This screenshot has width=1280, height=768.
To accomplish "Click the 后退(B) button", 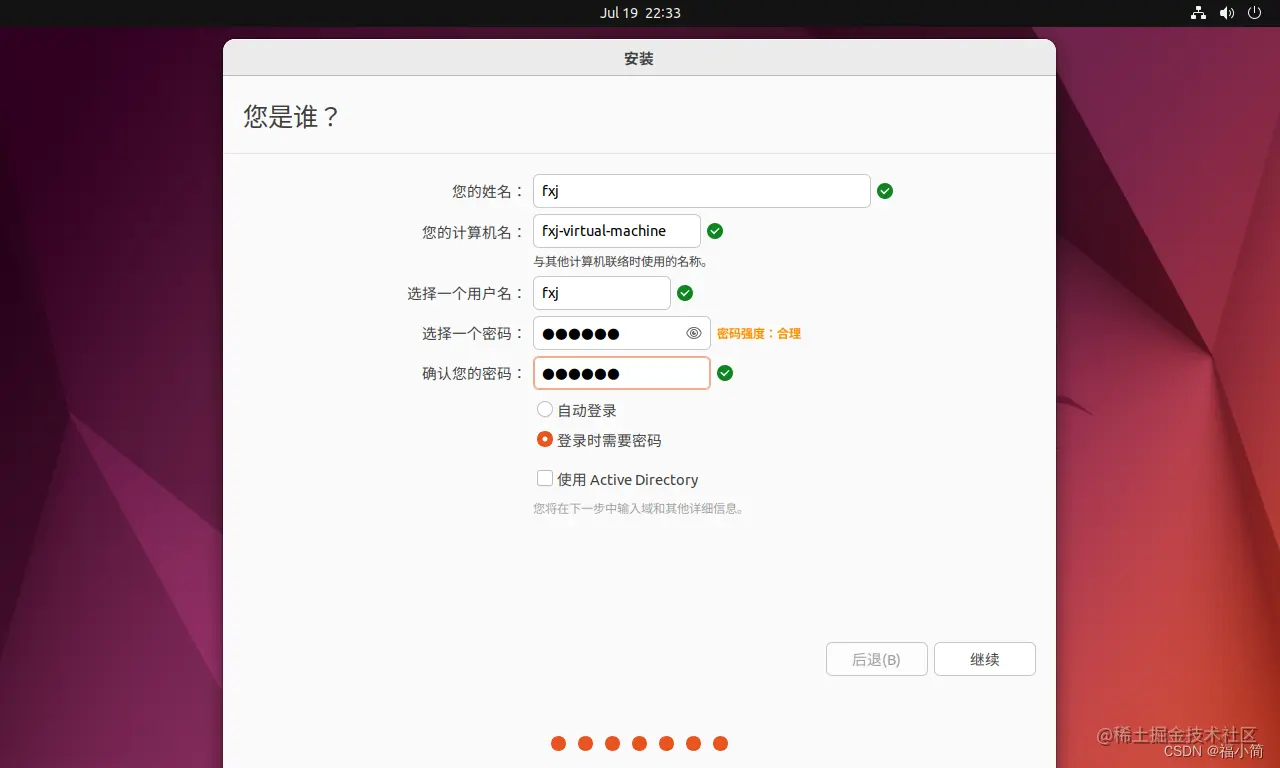I will (877, 659).
